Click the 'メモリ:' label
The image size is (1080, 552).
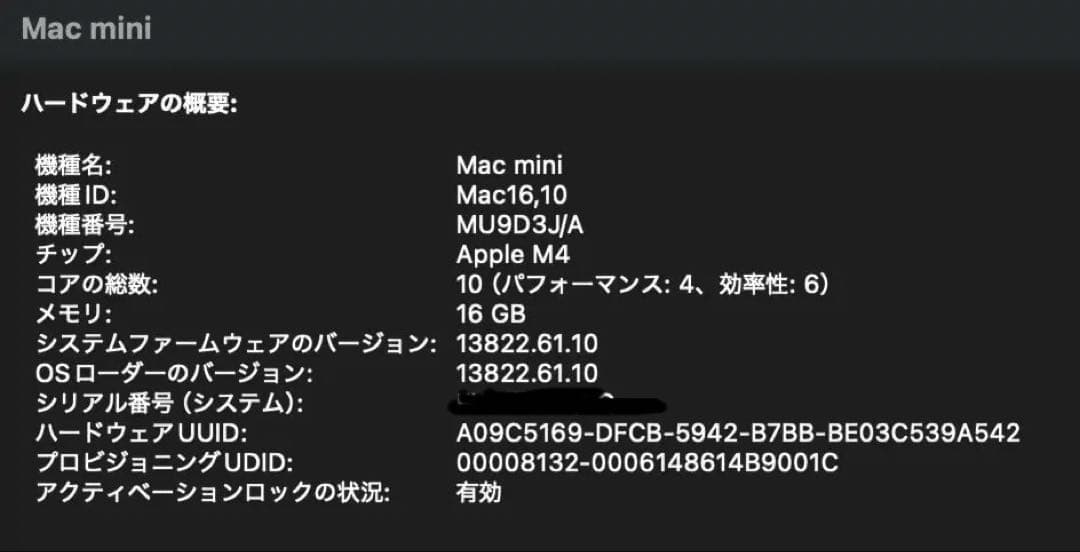(73, 314)
